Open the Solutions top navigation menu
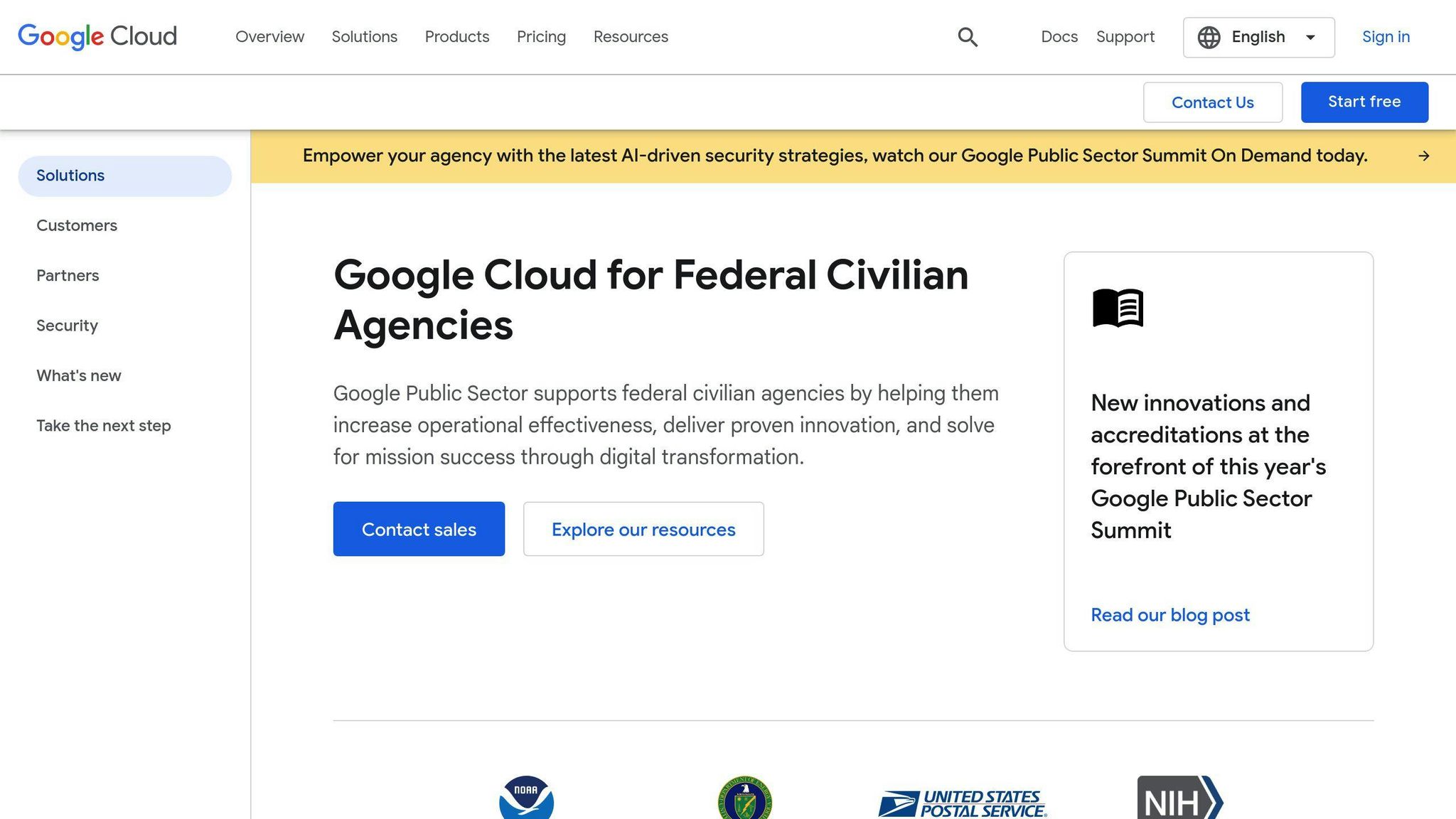 [x=365, y=37]
